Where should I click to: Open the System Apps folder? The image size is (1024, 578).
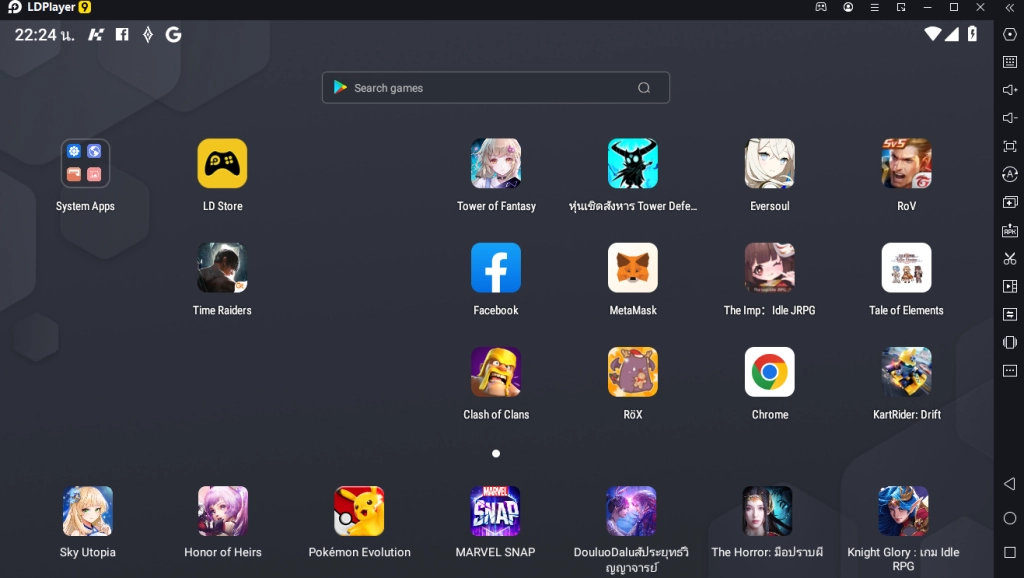pyautogui.click(x=86, y=163)
